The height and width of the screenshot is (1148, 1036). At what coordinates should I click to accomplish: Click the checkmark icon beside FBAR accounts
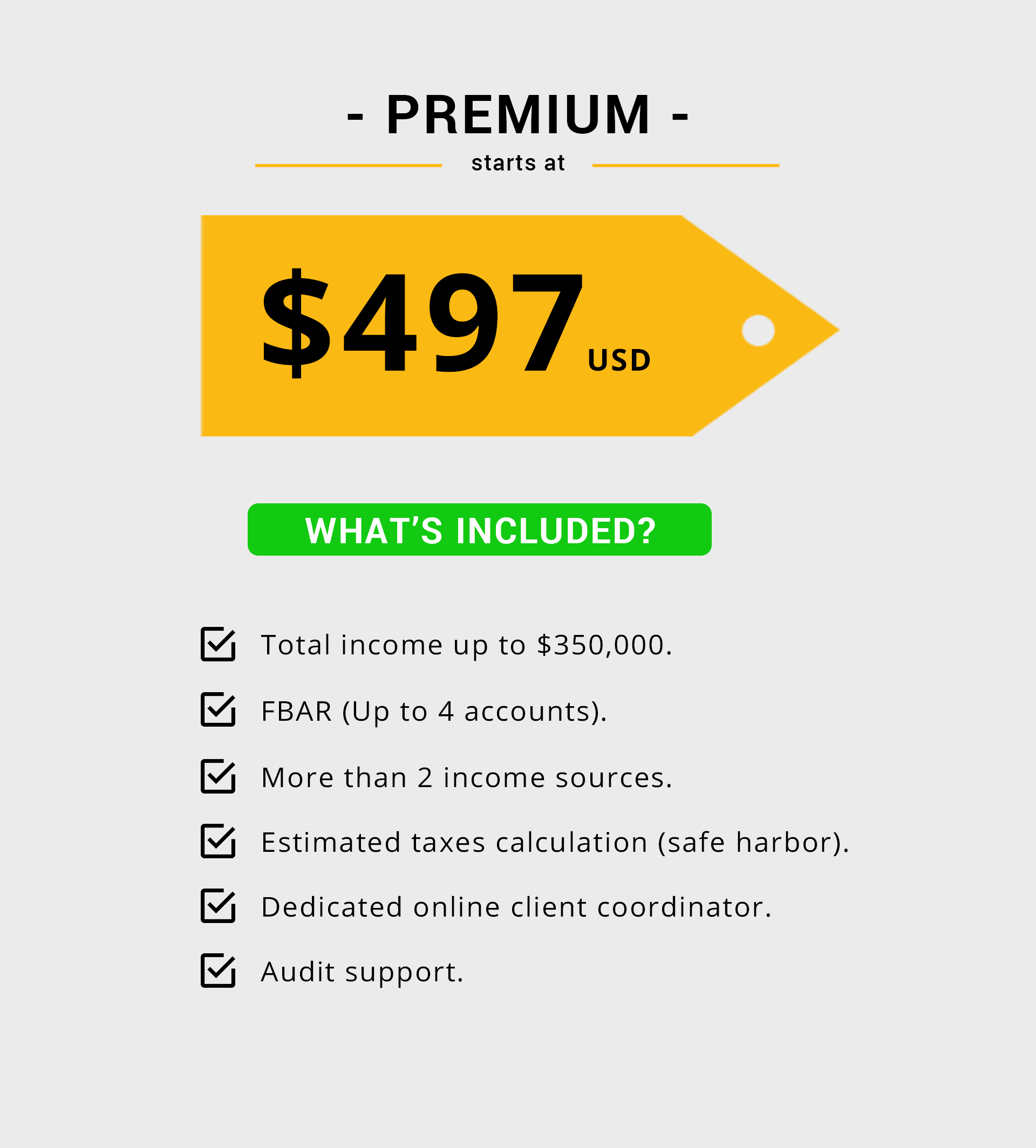[x=218, y=709]
